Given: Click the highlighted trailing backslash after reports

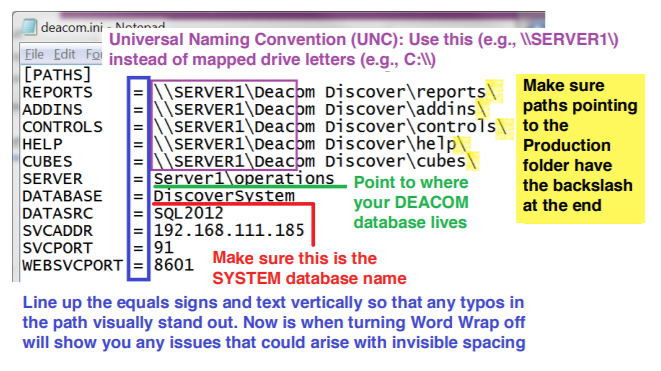Looking at the screenshot, I should [x=492, y=91].
